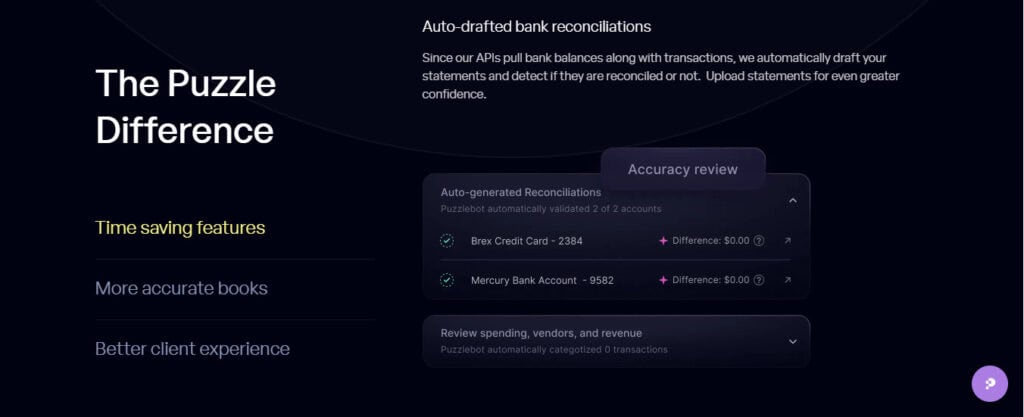
Task: Click Auto-drafted bank reconciliations heading
Action: 536,27
